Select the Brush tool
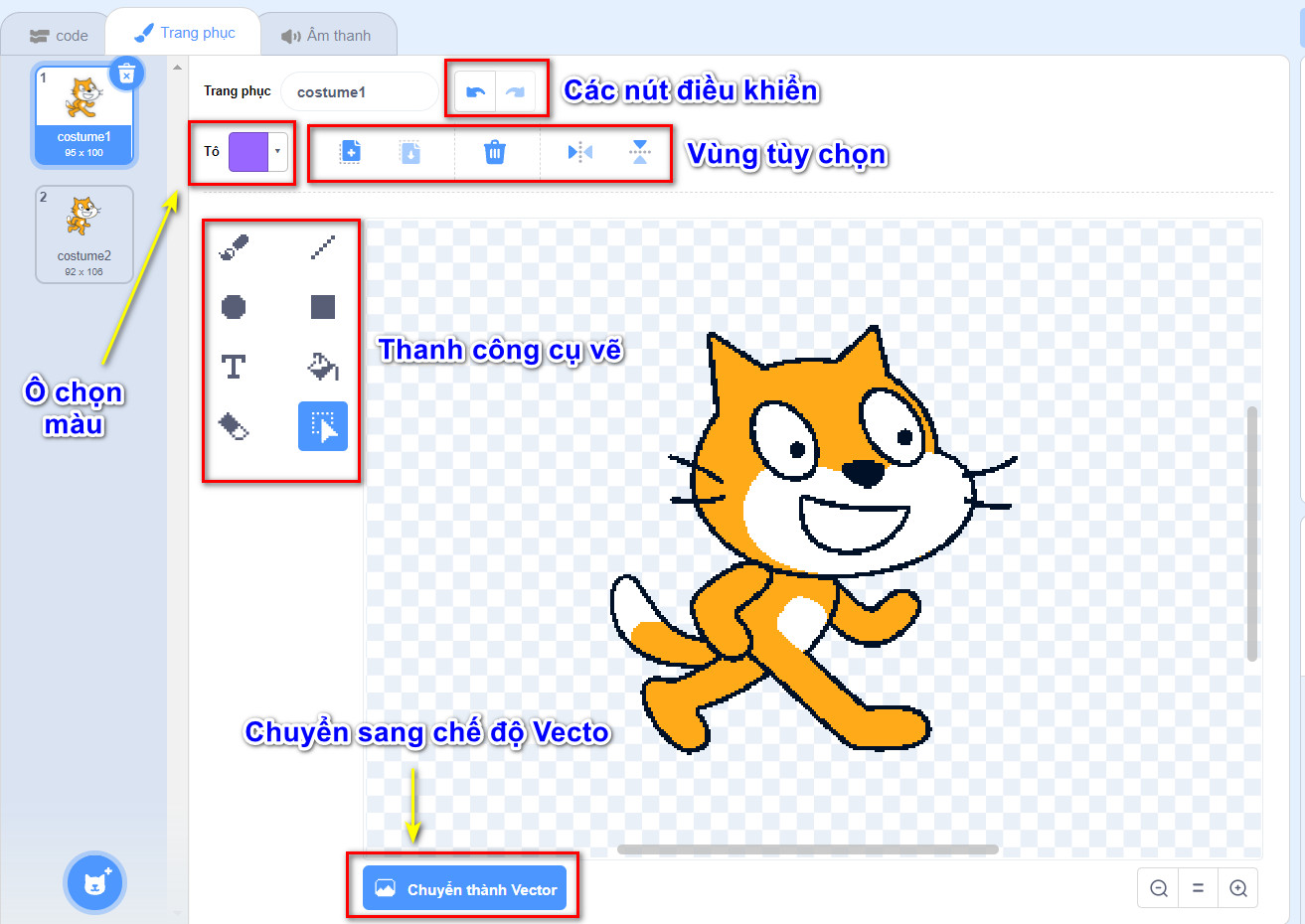1305x924 pixels. click(x=234, y=246)
